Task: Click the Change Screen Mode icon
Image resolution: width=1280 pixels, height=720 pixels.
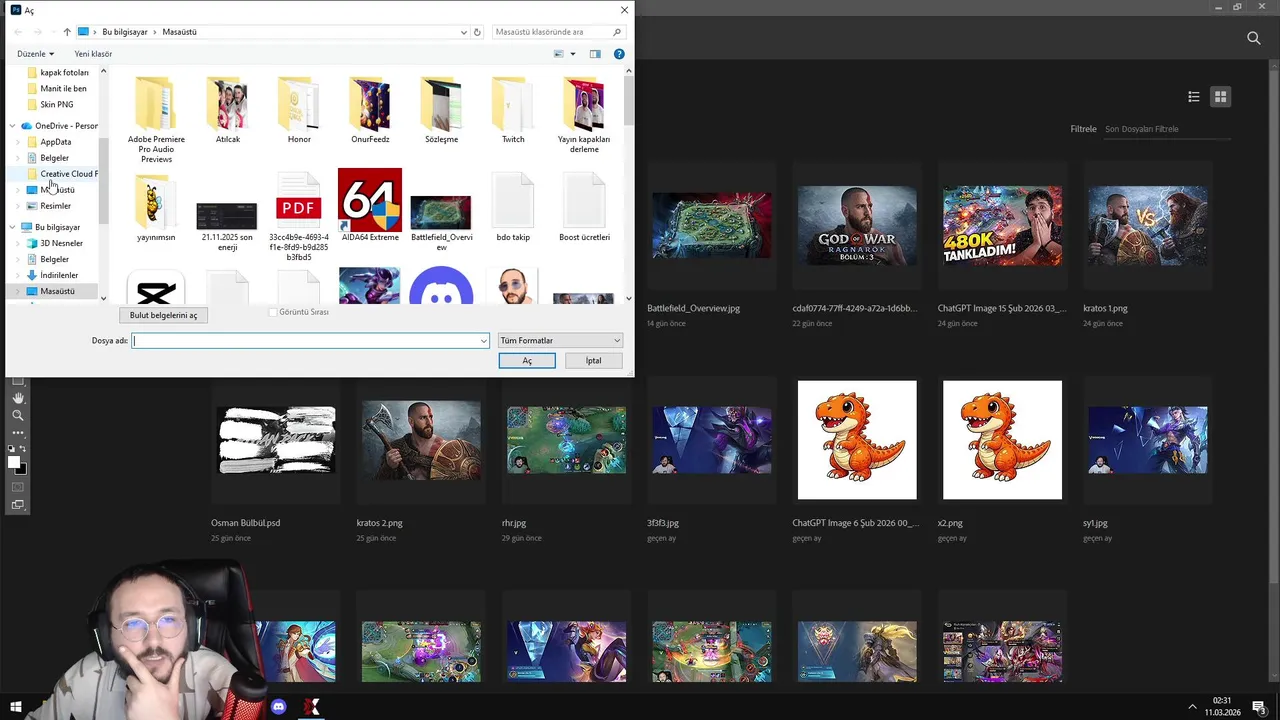Action: [17, 505]
